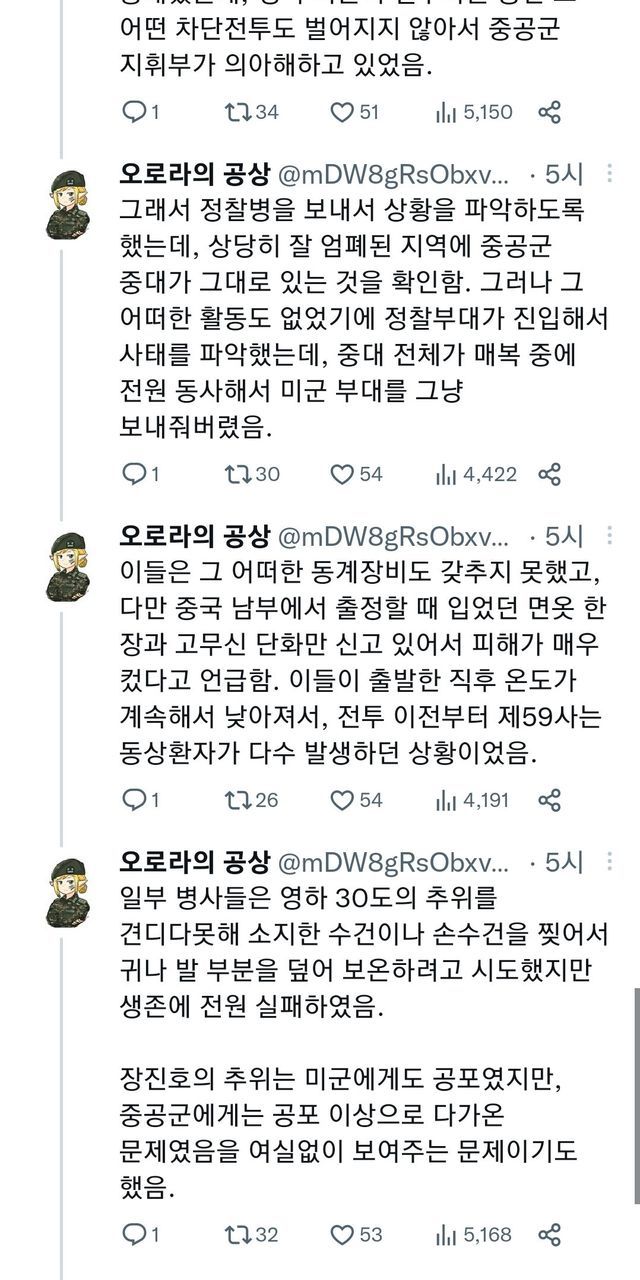Screen dimensions: 640x1280
Task: Like the tweet with 51 likes
Action: tap(342, 113)
